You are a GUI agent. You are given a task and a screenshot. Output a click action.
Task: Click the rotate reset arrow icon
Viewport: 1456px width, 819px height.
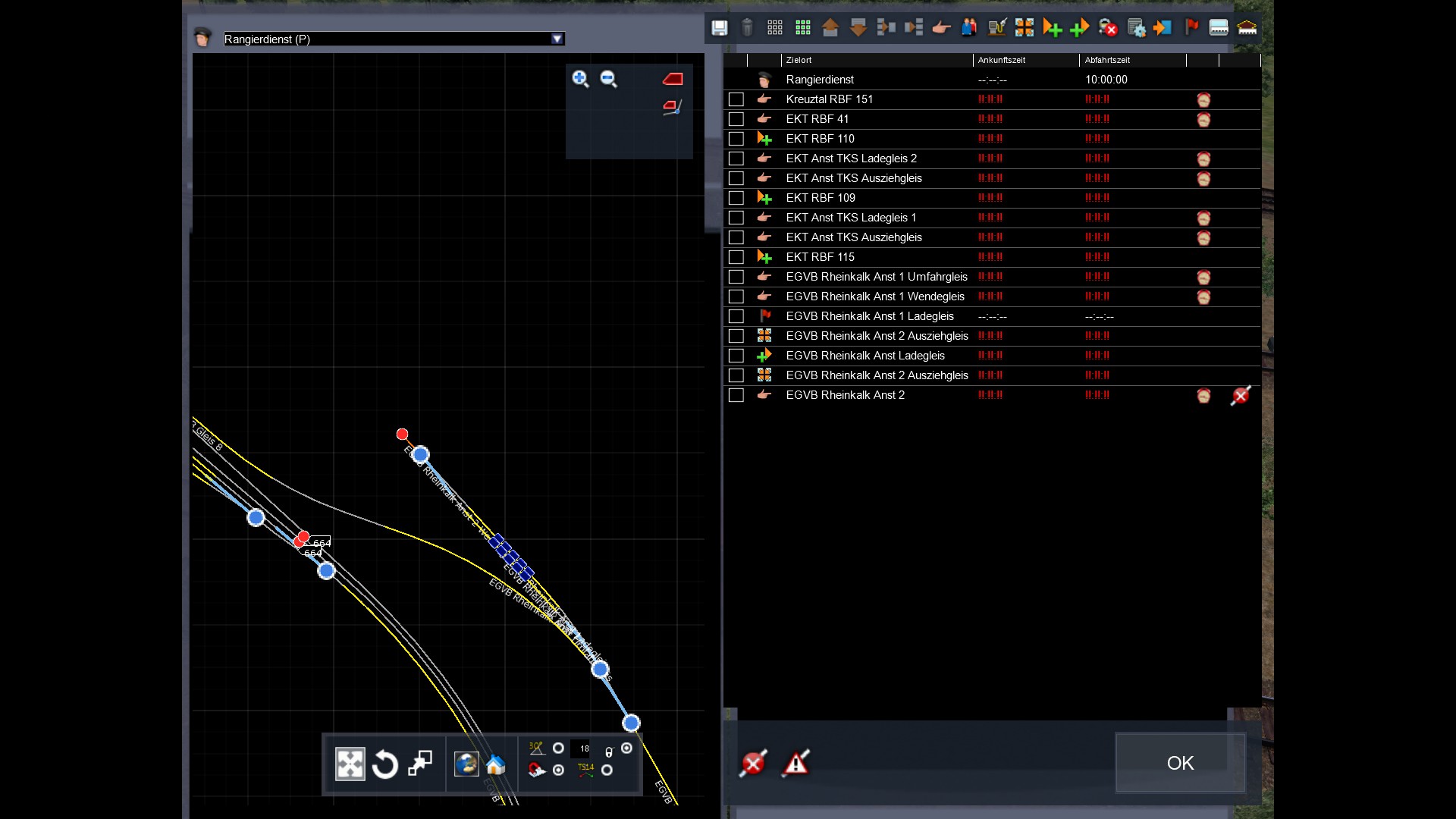click(385, 764)
